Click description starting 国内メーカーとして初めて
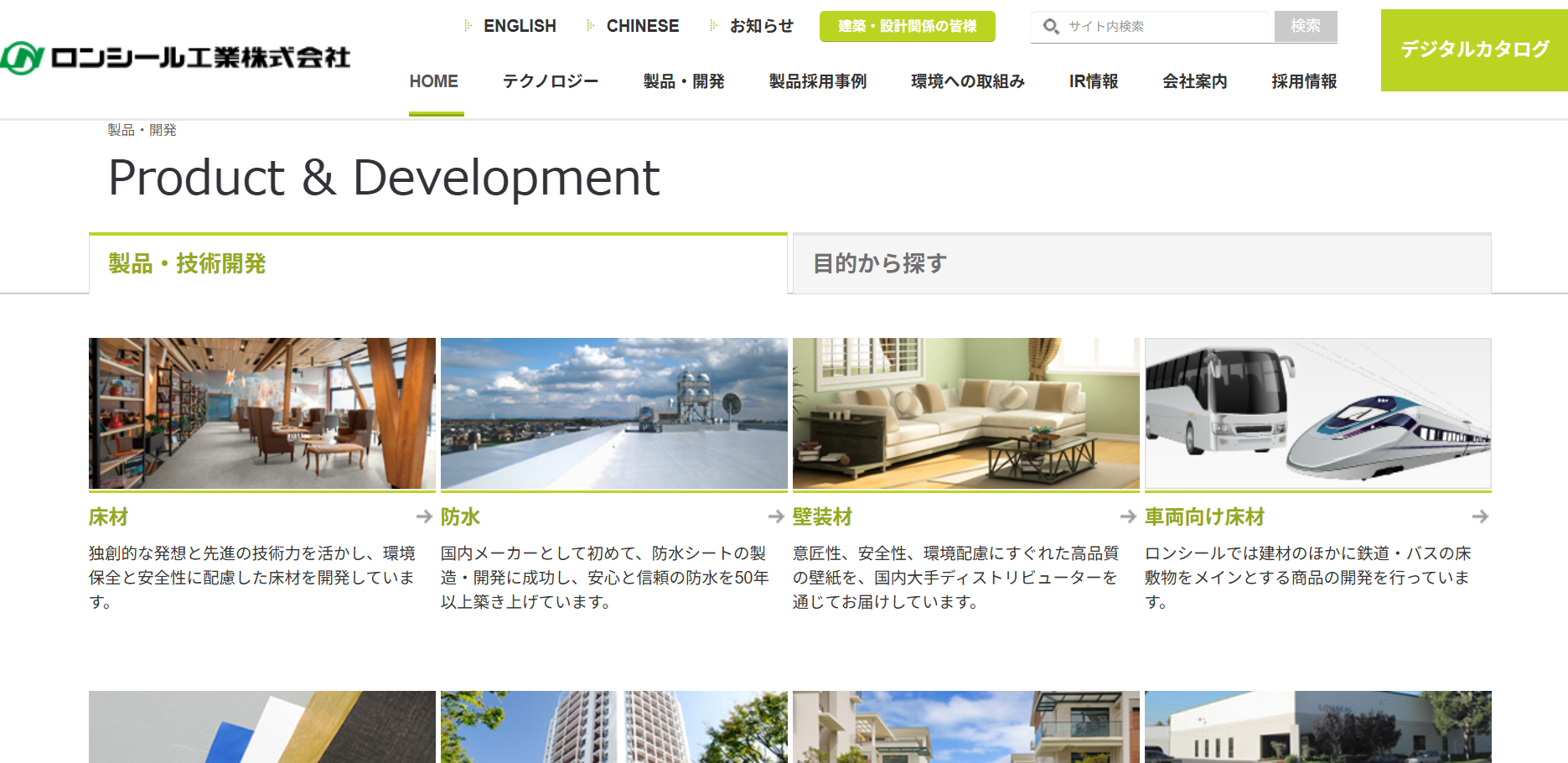 tap(605, 578)
